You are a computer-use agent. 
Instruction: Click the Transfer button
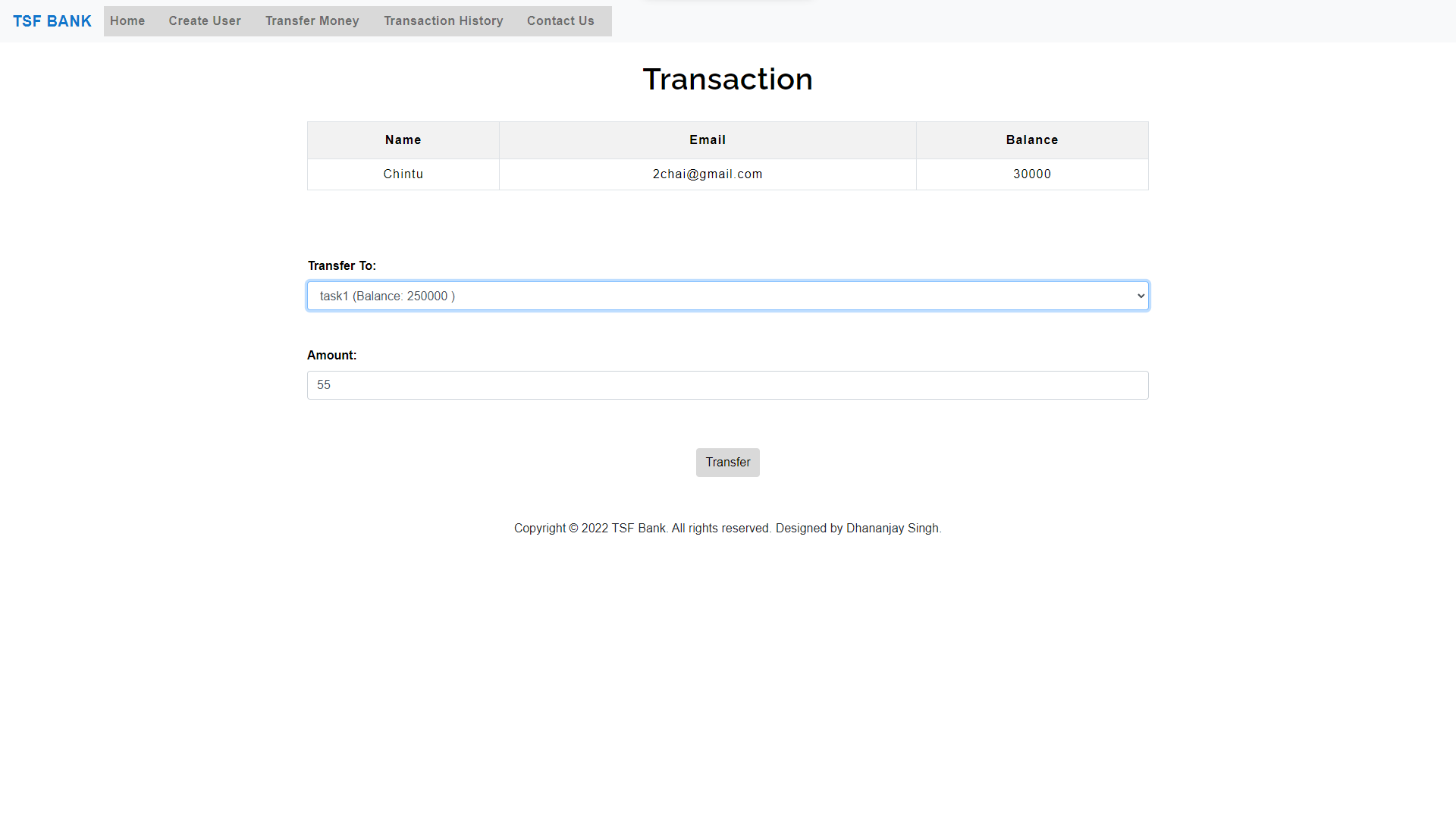point(727,462)
